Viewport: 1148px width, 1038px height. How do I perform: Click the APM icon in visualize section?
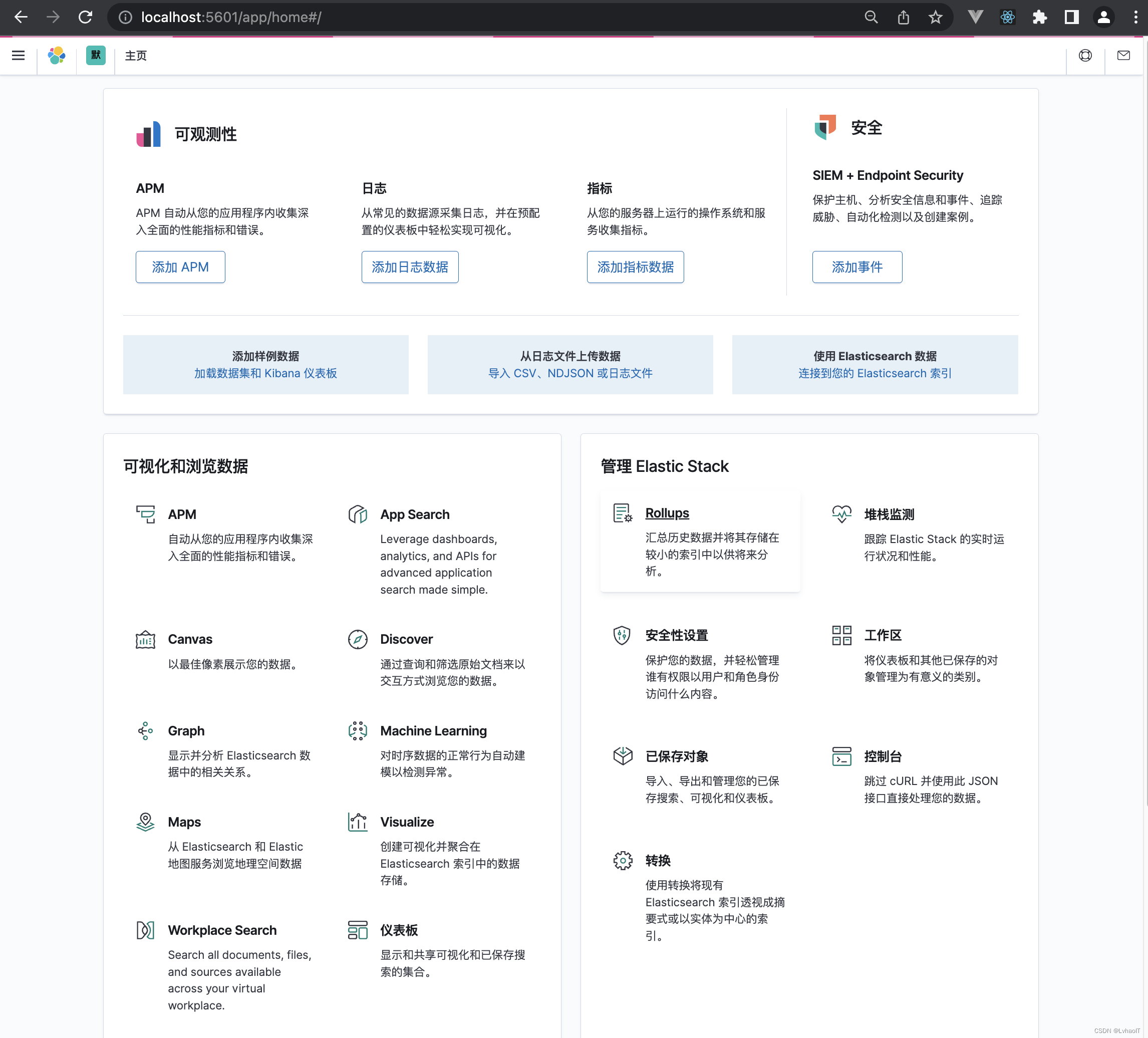point(145,514)
